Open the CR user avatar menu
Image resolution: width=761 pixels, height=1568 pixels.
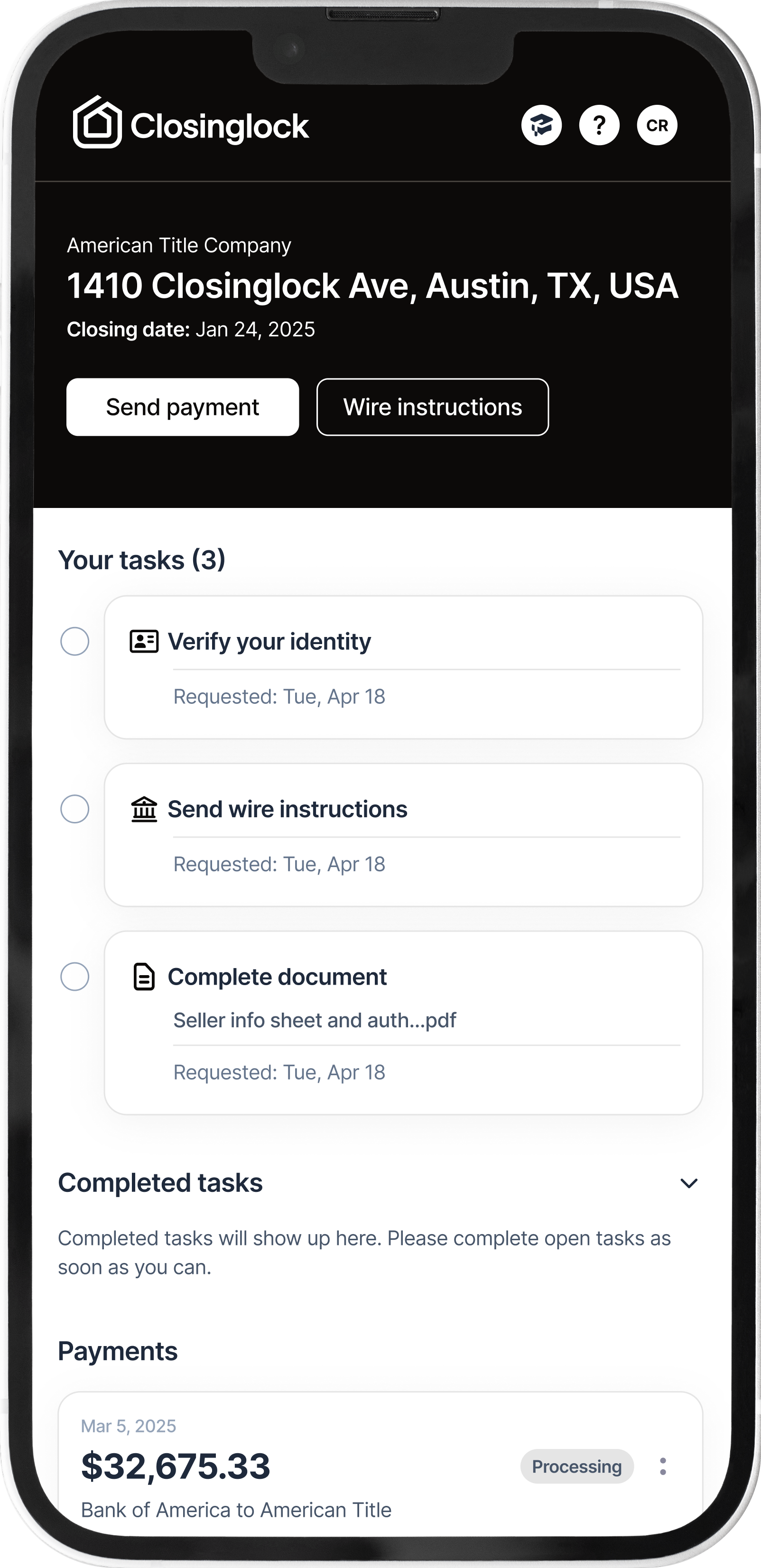pos(657,125)
